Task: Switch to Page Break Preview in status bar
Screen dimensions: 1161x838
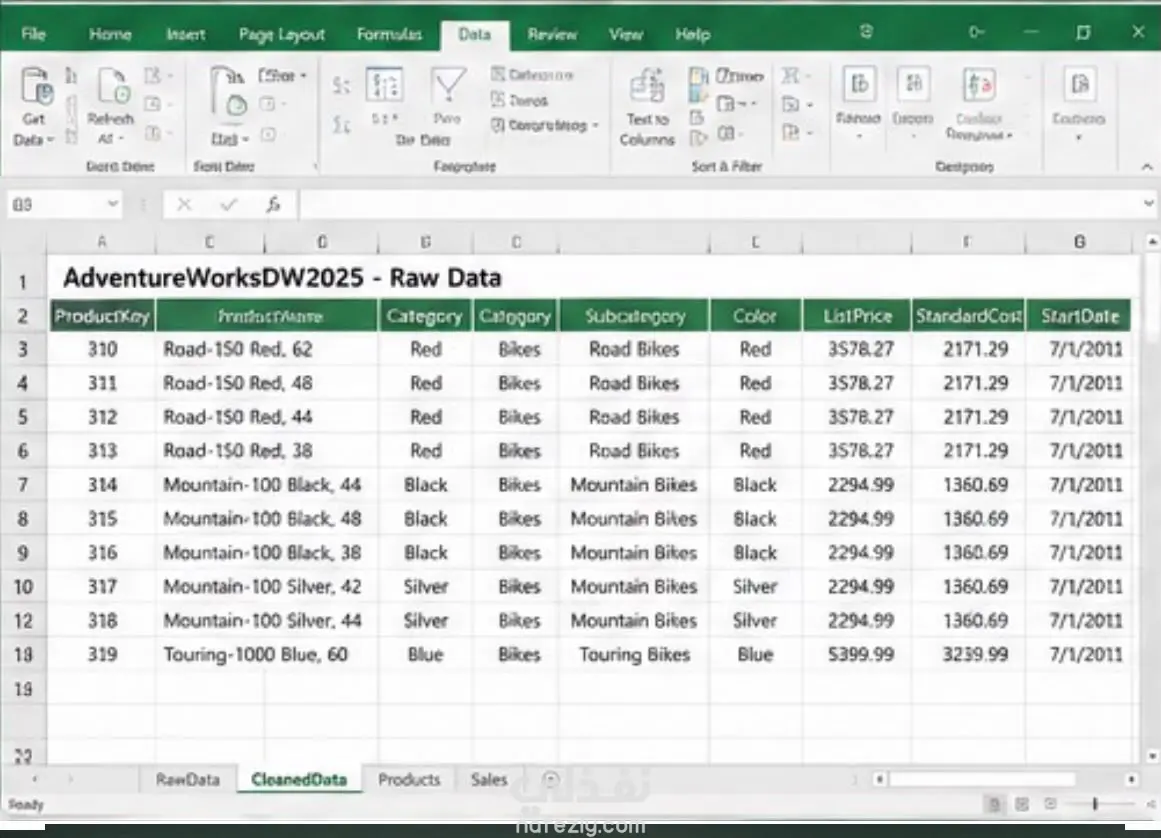Action: point(1050,804)
